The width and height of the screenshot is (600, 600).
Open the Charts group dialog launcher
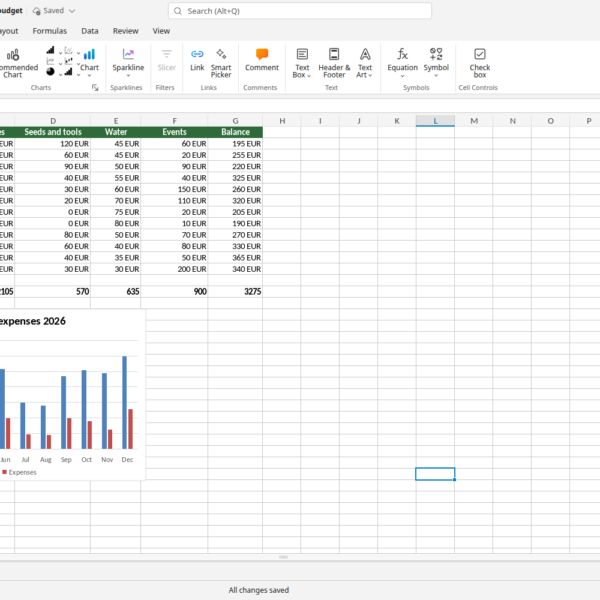(x=95, y=88)
